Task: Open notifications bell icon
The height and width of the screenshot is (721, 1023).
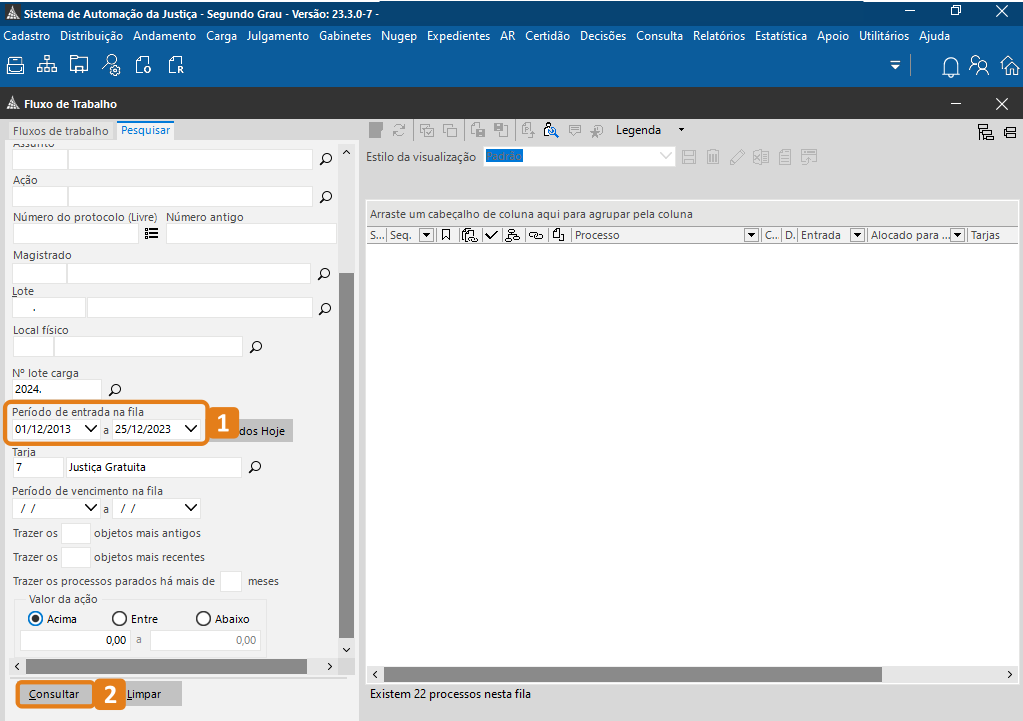Action: pyautogui.click(x=951, y=66)
